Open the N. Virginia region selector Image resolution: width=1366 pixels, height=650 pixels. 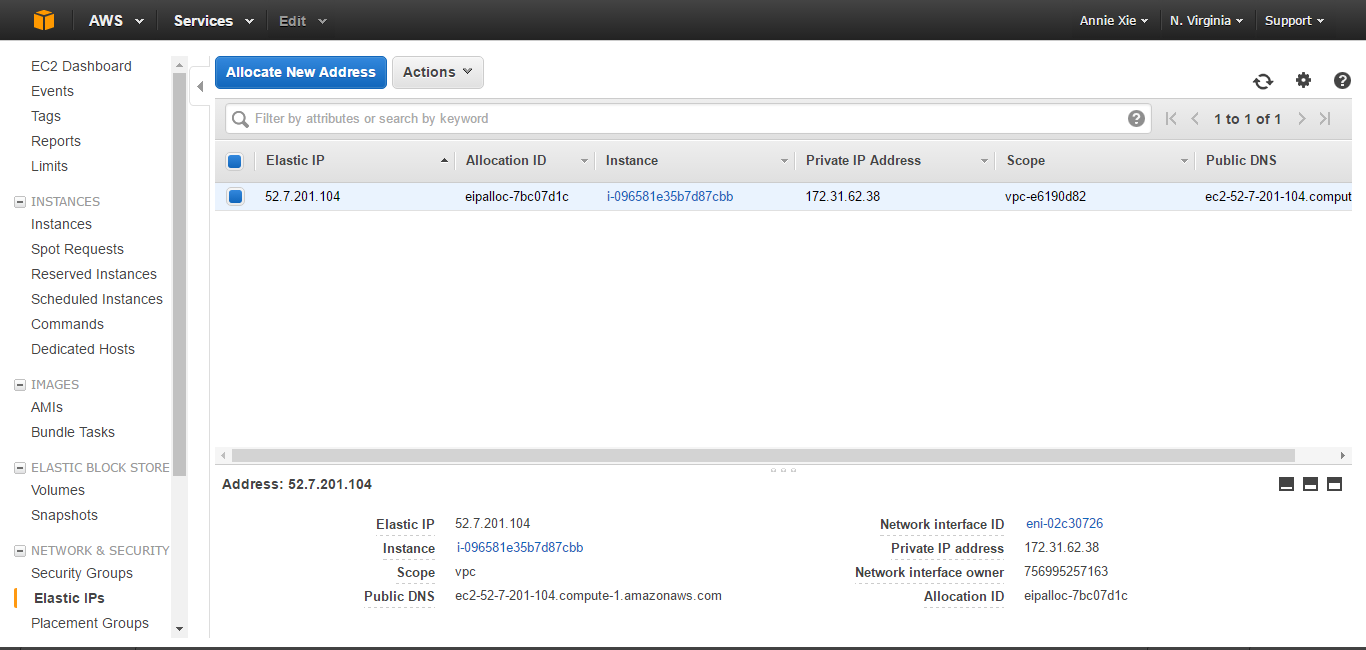tap(1206, 20)
